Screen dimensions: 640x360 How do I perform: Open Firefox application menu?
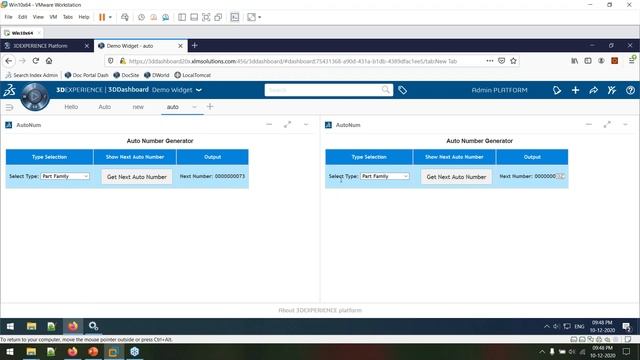click(x=632, y=61)
